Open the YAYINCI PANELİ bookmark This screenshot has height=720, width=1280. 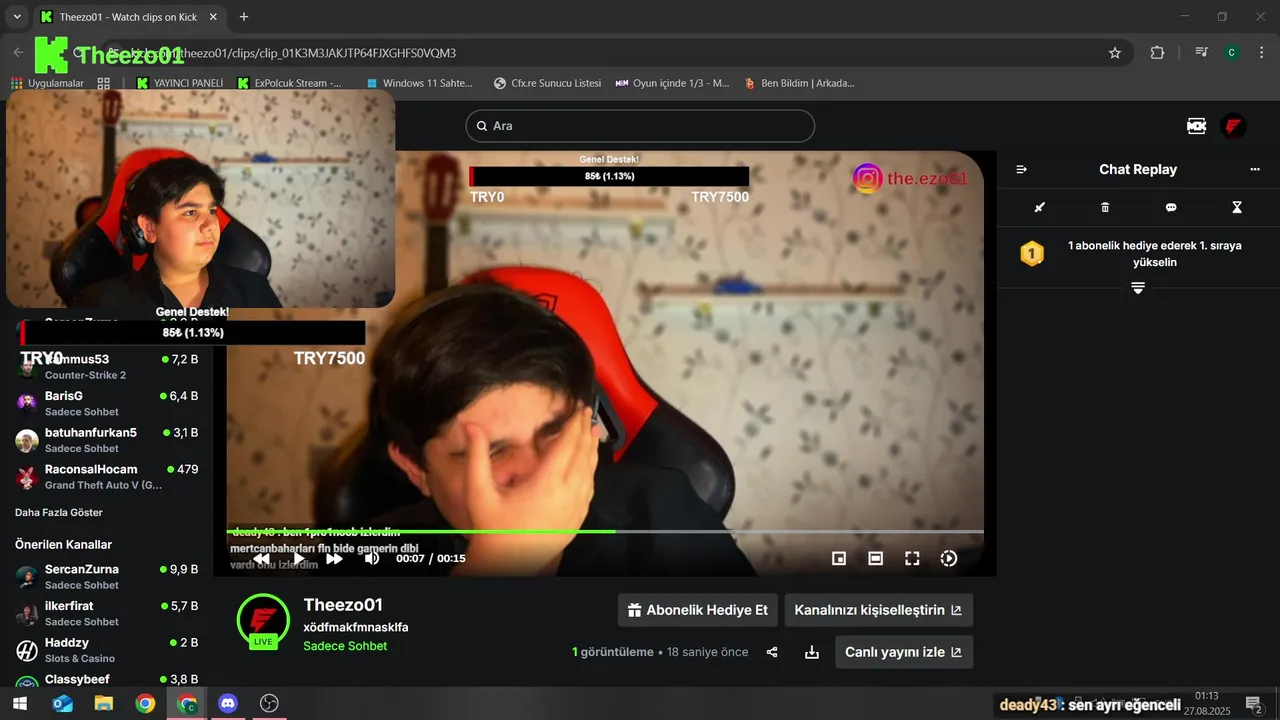coord(180,83)
